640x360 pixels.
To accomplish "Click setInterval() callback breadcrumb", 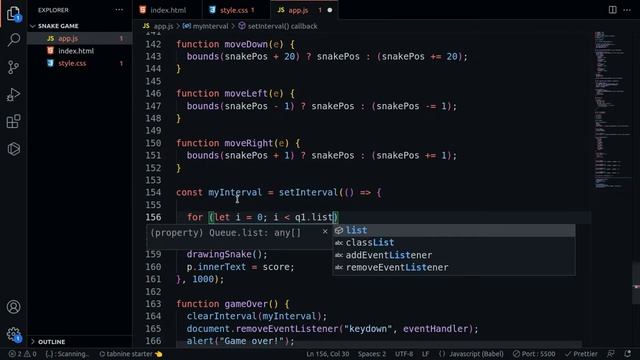I will point(282,26).
